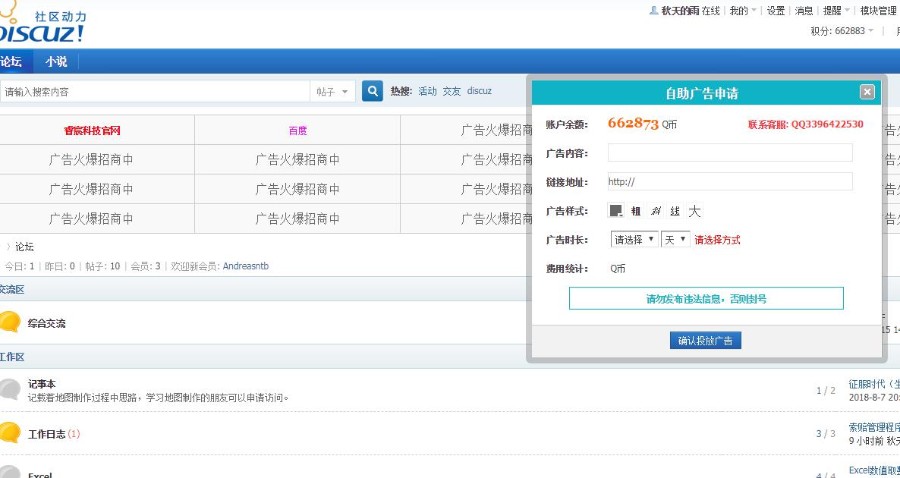Toggle italic (斜) ad style icon
This screenshot has width=900, height=478.
[x=655, y=211]
